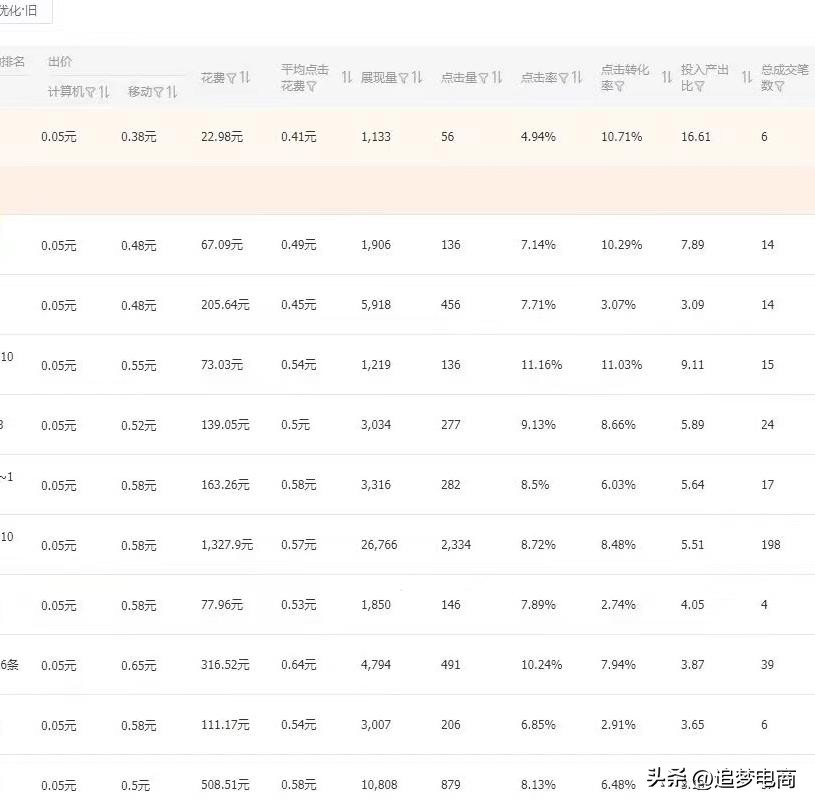This screenshot has width=815, height=807.
Task: Expand the 点击率 sort control
Action: pos(575,77)
